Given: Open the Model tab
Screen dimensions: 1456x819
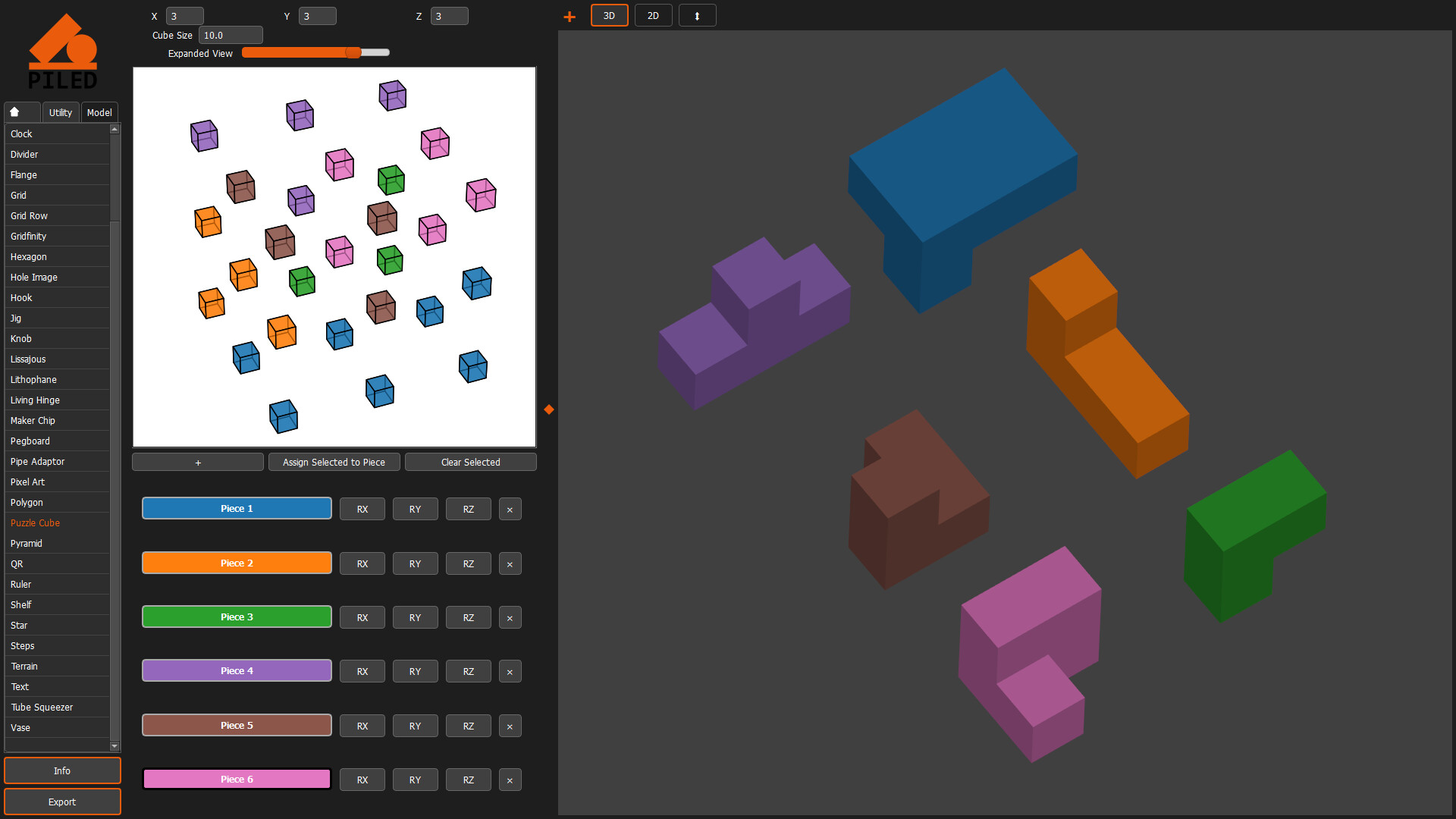Looking at the screenshot, I should coord(99,112).
